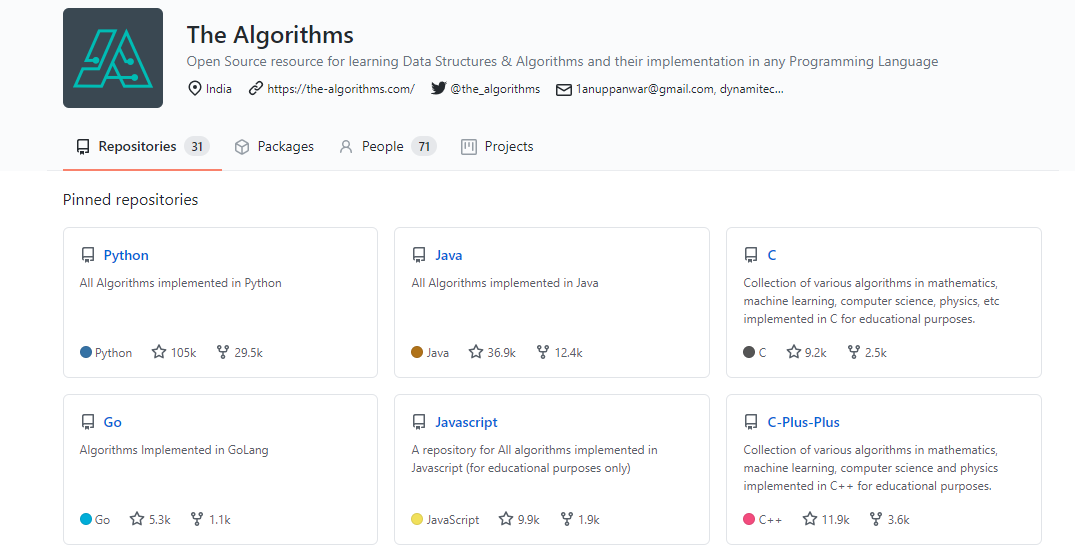
Task: Click the dark gray C language color dot
Action: [749, 352]
